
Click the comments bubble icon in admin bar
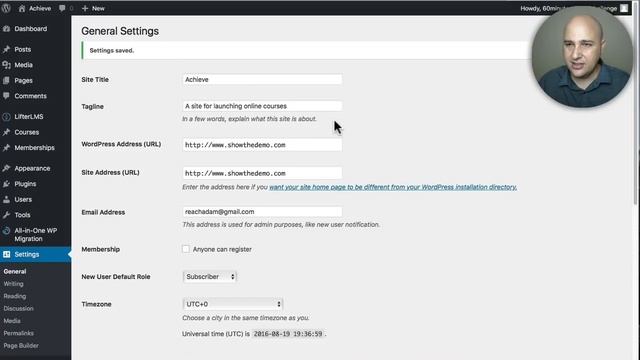point(62,8)
